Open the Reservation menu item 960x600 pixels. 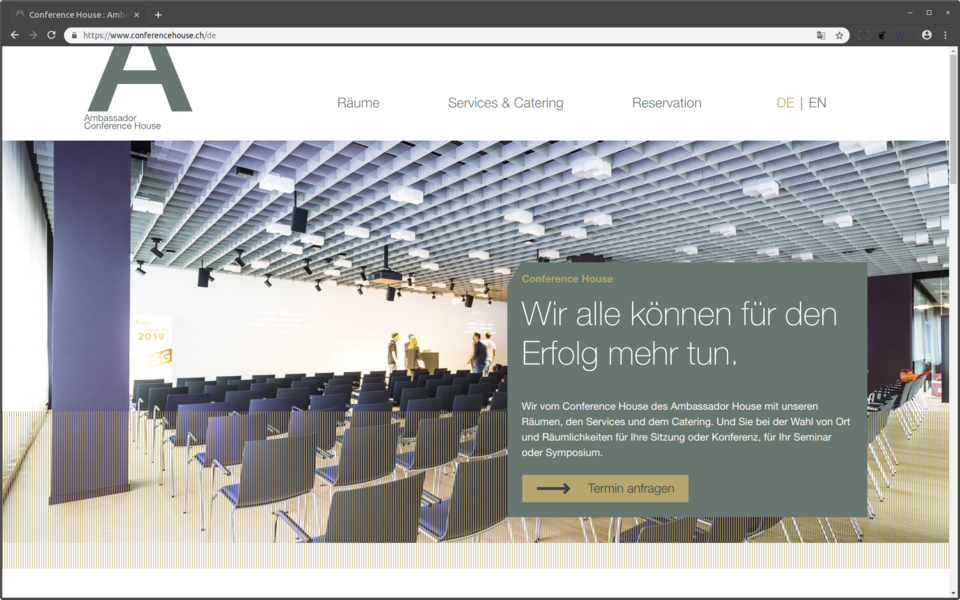click(667, 103)
